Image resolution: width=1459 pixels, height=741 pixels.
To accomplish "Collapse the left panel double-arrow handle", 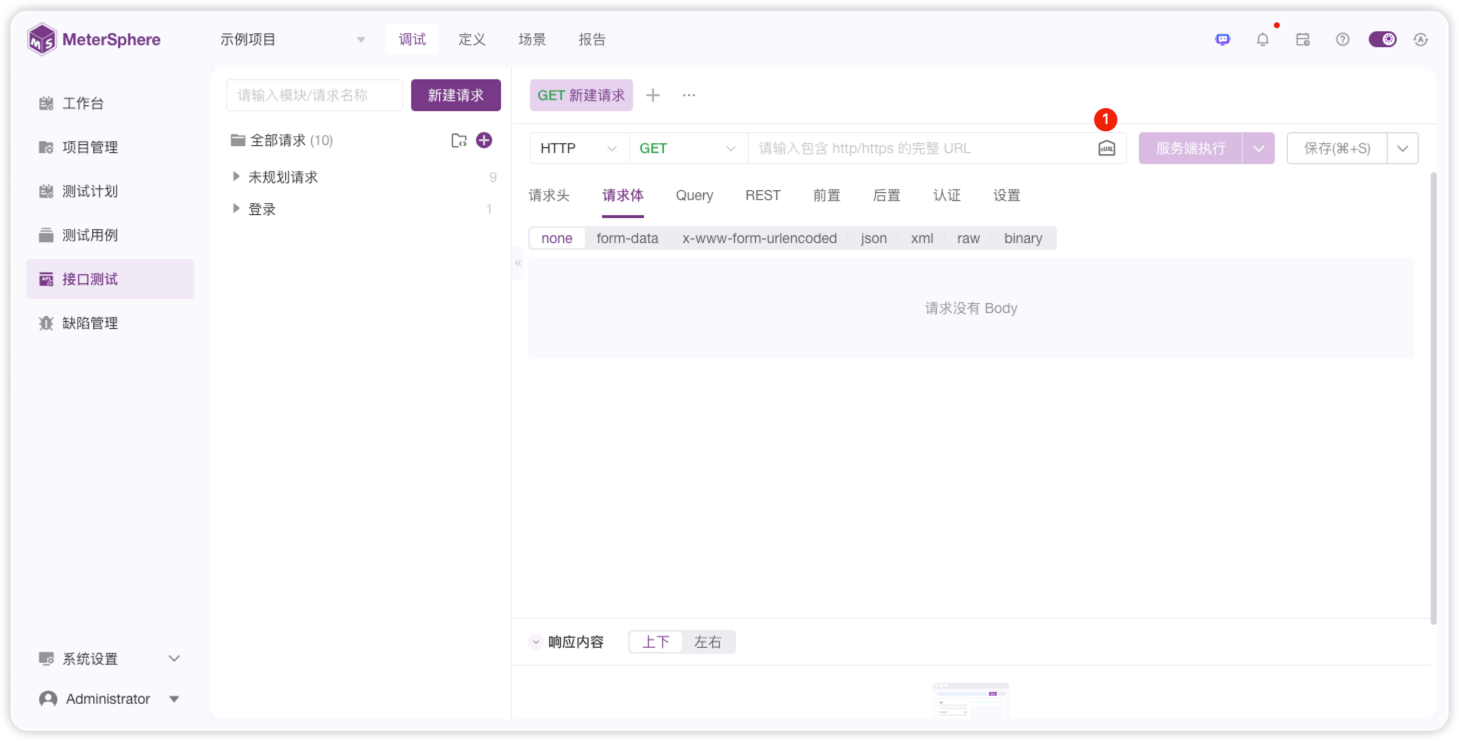I will click(x=518, y=262).
